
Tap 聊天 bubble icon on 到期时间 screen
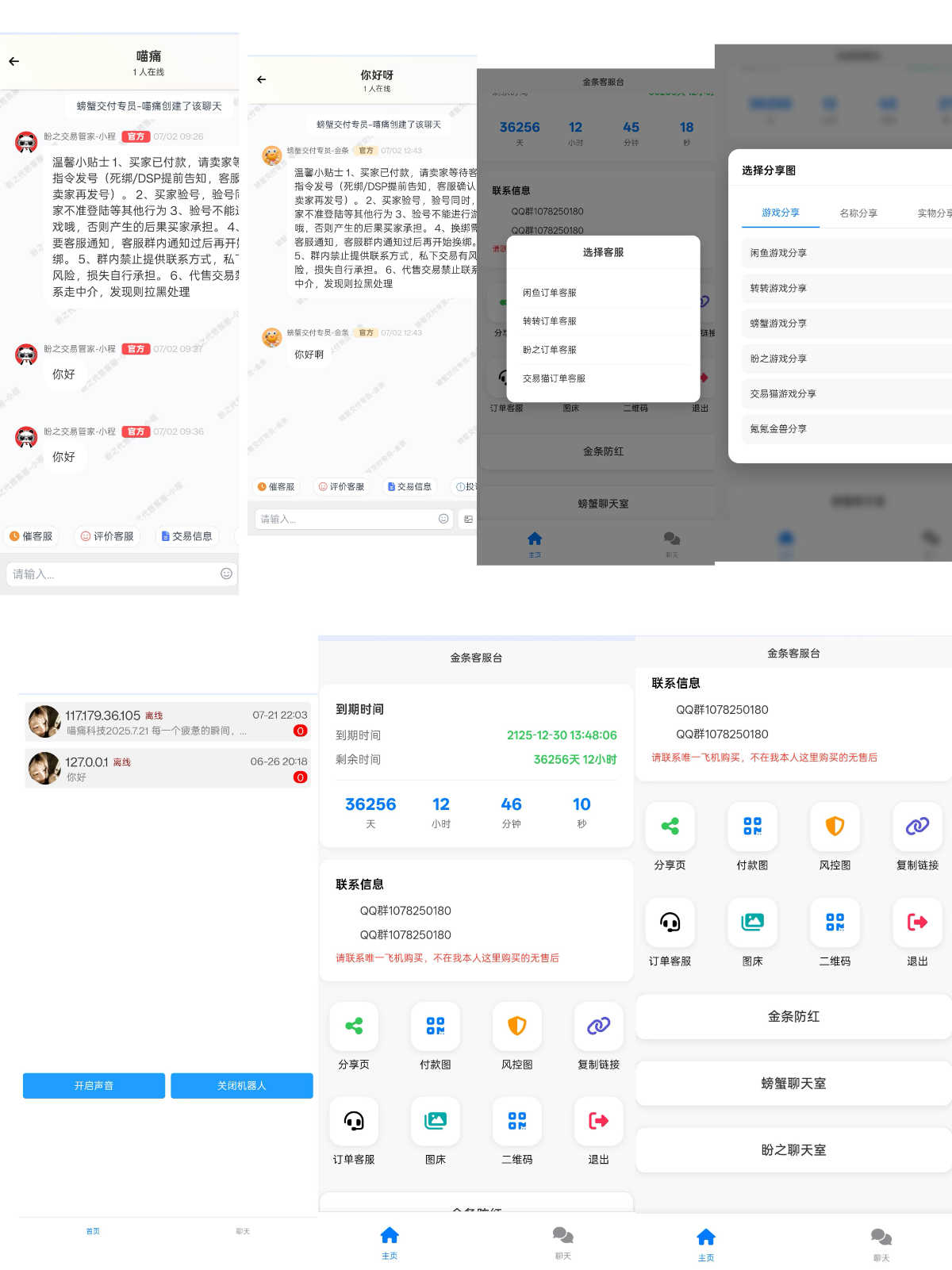563,1235
